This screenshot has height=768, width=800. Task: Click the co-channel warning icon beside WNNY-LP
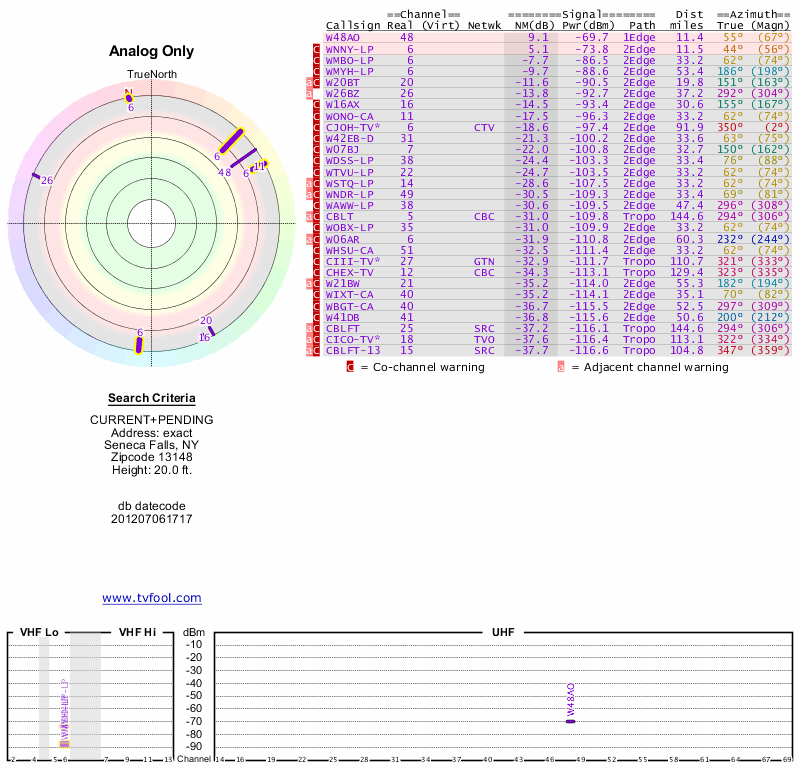point(317,48)
